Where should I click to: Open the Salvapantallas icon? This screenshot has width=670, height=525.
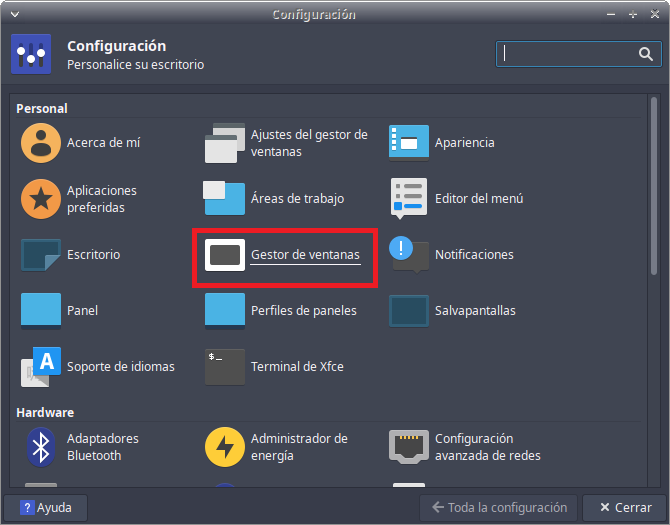click(x=409, y=311)
